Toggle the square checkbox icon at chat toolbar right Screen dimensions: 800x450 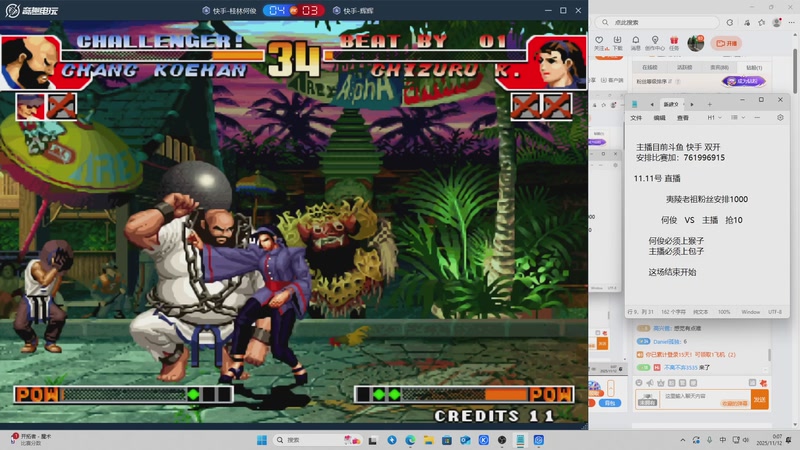click(x=752, y=383)
